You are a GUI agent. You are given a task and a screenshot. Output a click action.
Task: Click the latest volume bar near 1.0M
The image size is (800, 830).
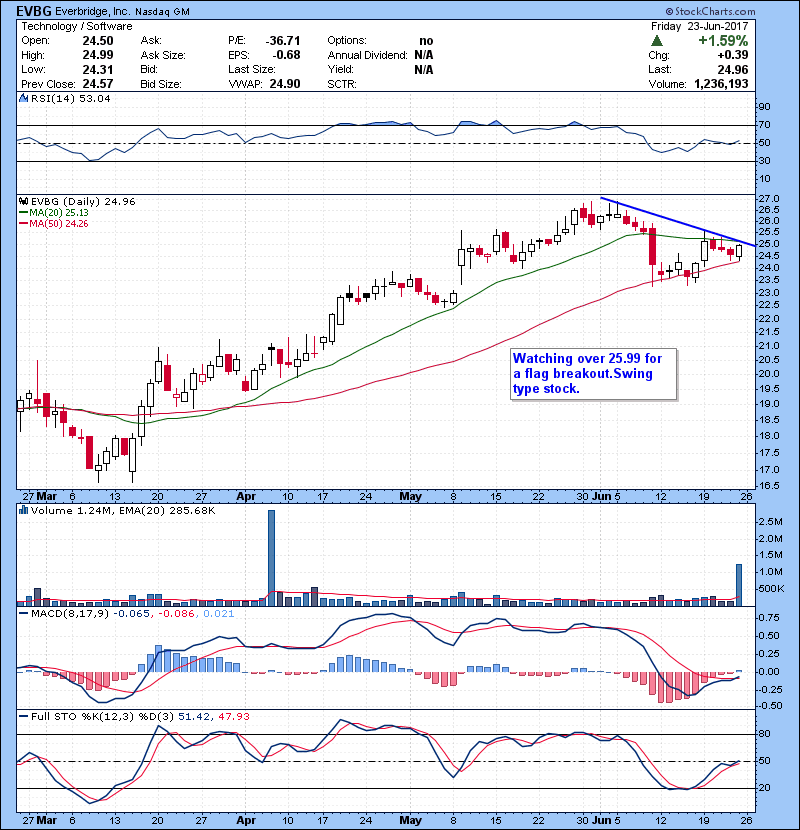point(739,584)
